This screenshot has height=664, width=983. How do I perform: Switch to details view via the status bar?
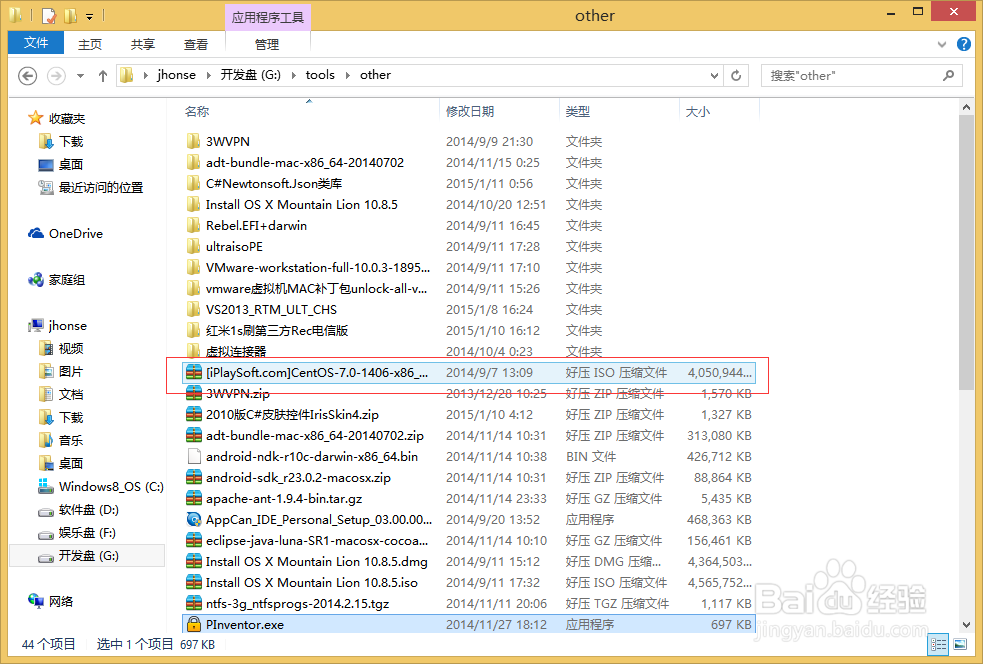tap(938, 644)
